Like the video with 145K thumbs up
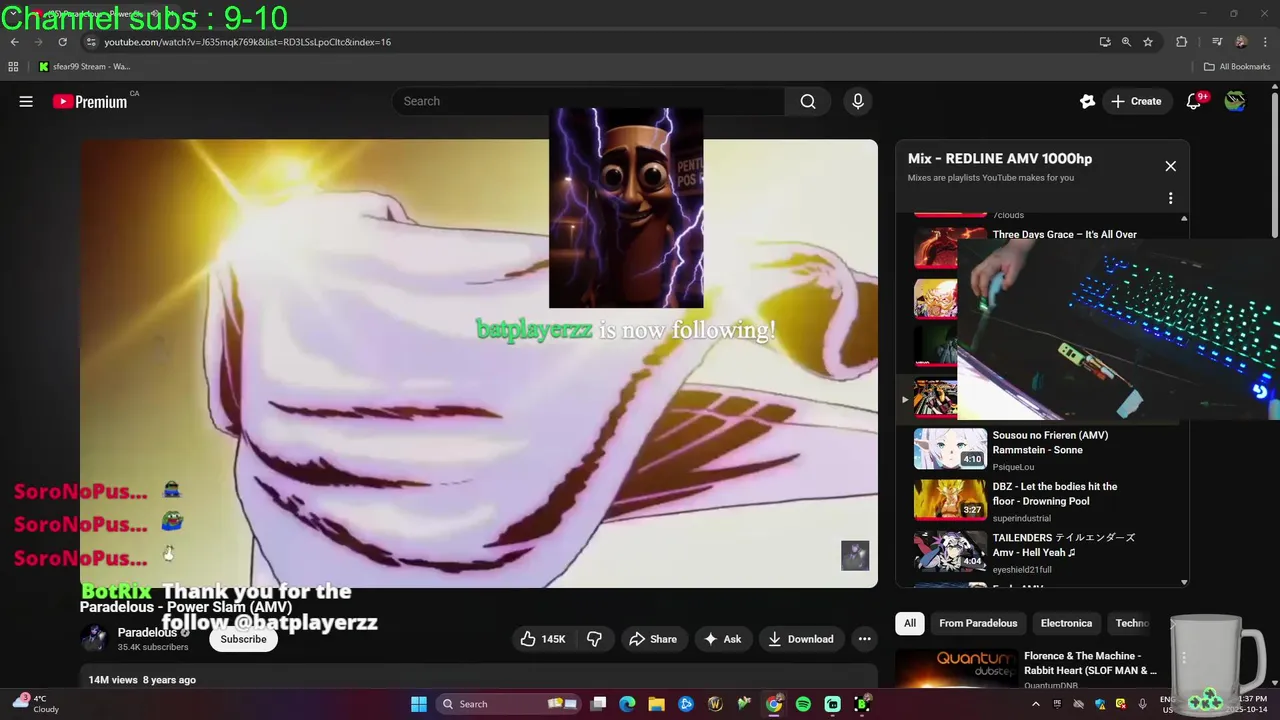 pyautogui.click(x=542, y=639)
